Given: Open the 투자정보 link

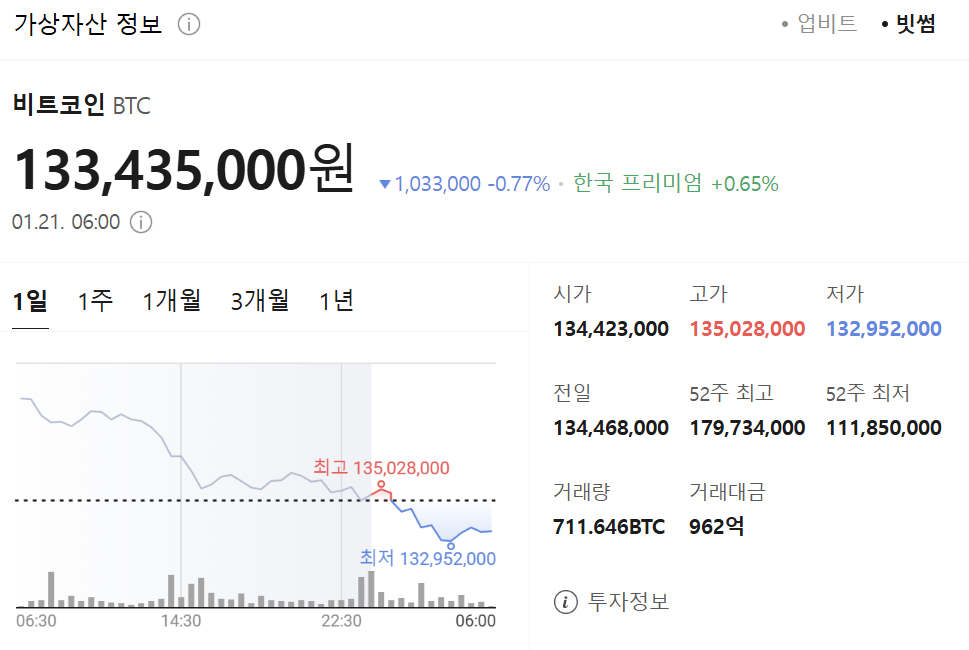Looking at the screenshot, I should 628,602.
